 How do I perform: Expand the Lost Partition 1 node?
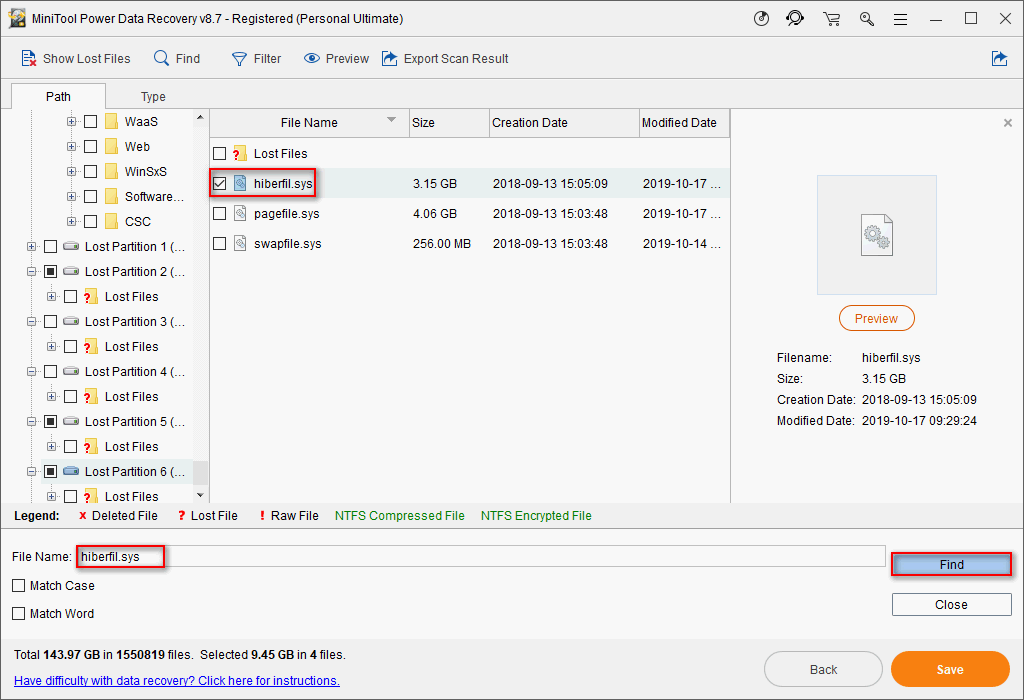(31, 246)
